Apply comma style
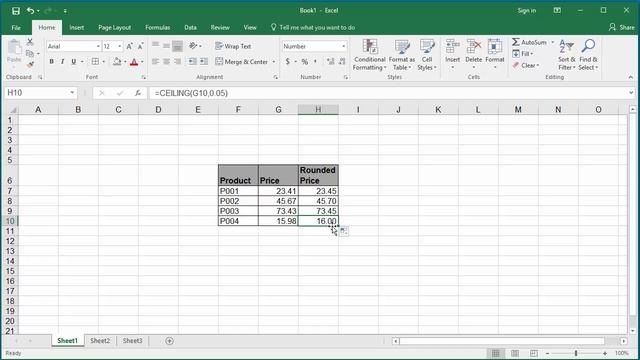 (x=315, y=62)
